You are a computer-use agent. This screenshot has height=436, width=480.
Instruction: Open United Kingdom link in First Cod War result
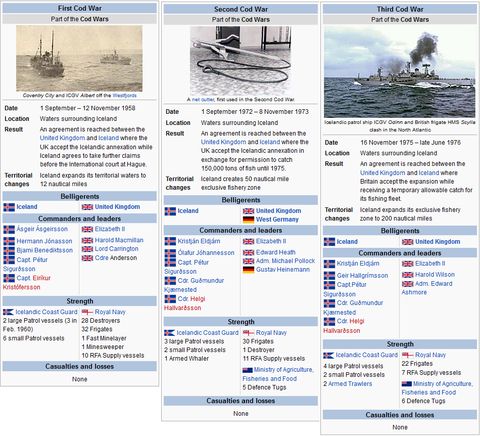62,138
